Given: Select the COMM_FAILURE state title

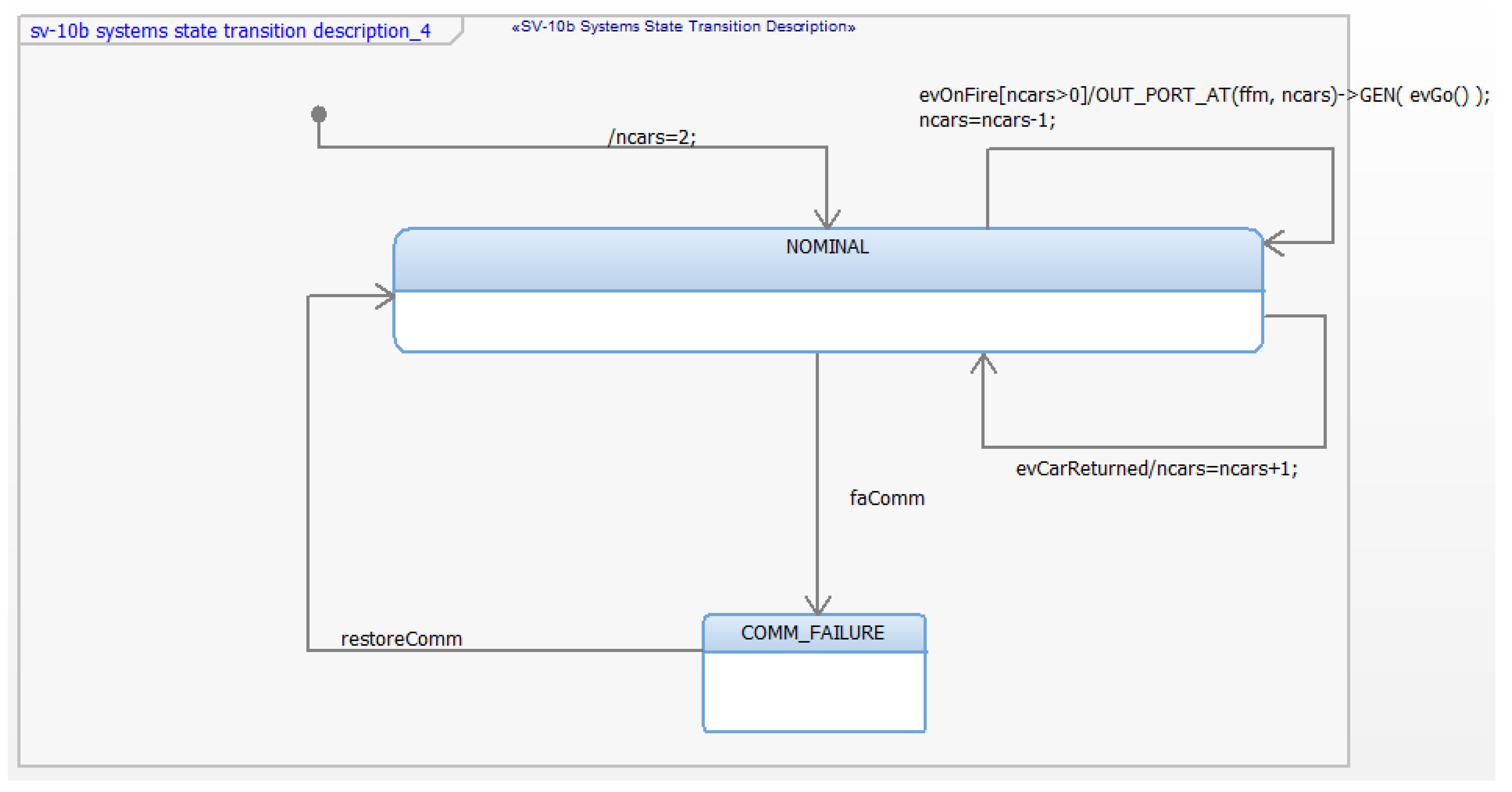Looking at the screenshot, I should [812, 633].
